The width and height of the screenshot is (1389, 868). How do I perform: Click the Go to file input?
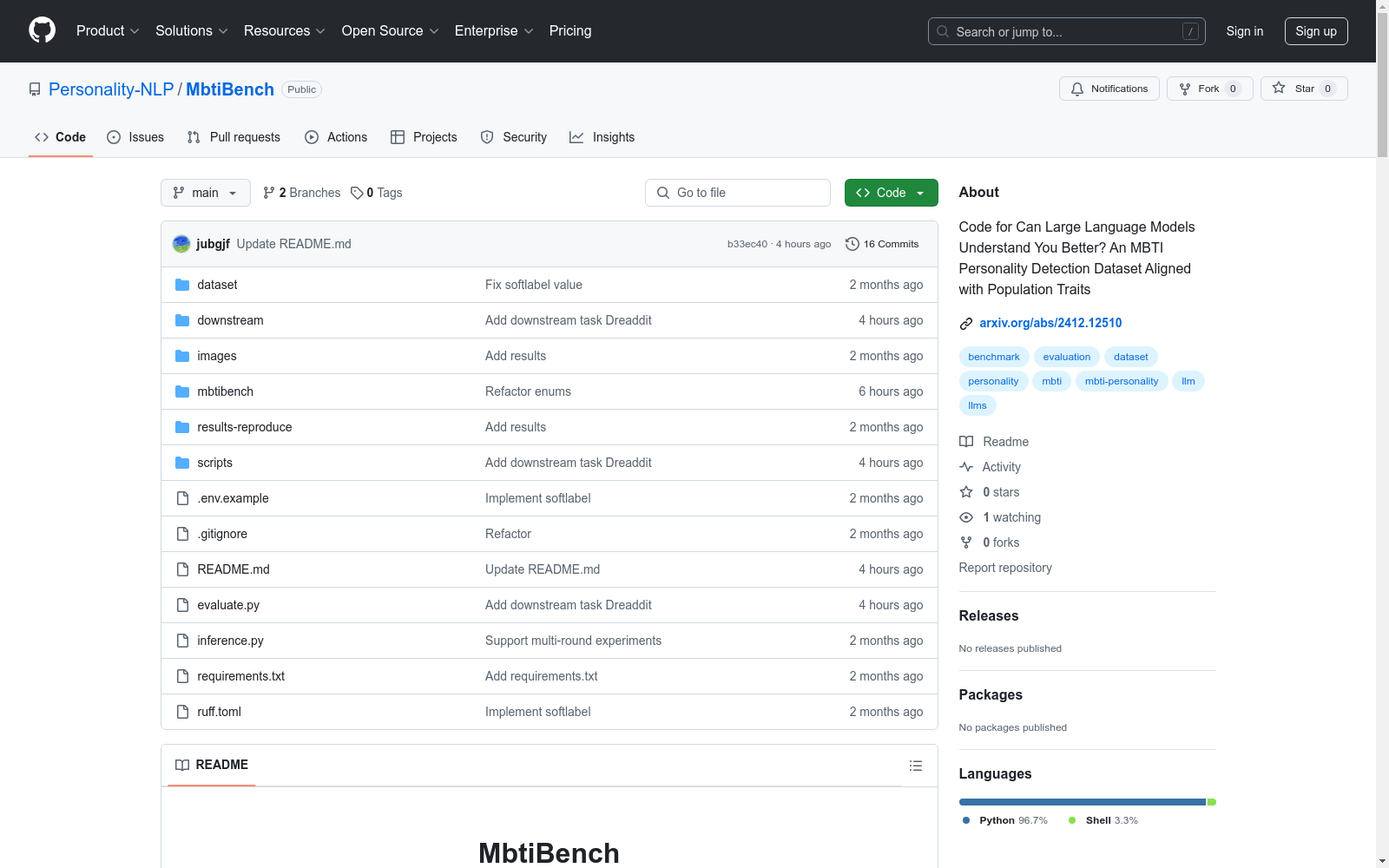click(x=738, y=193)
